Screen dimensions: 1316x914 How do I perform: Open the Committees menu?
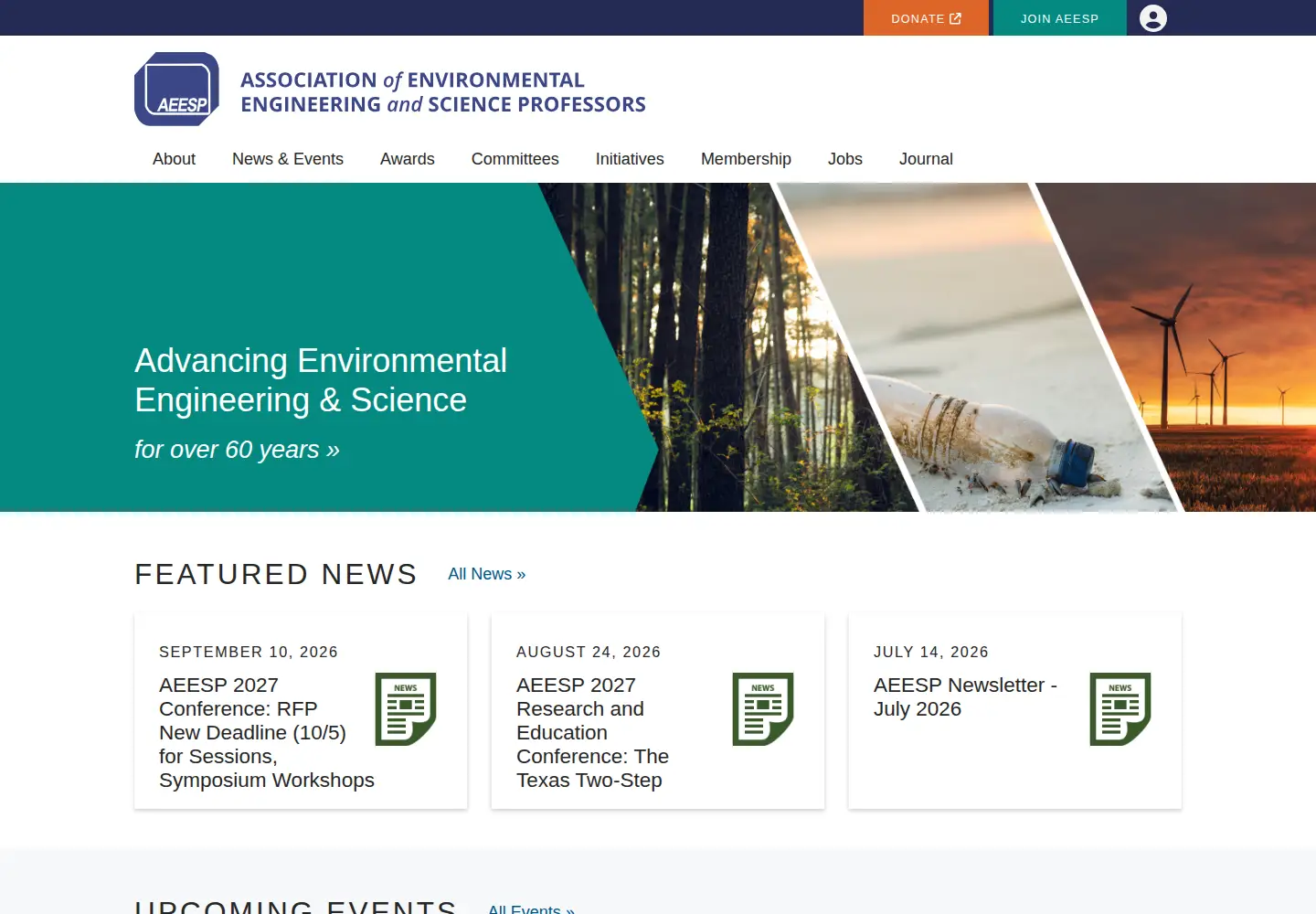click(x=515, y=159)
